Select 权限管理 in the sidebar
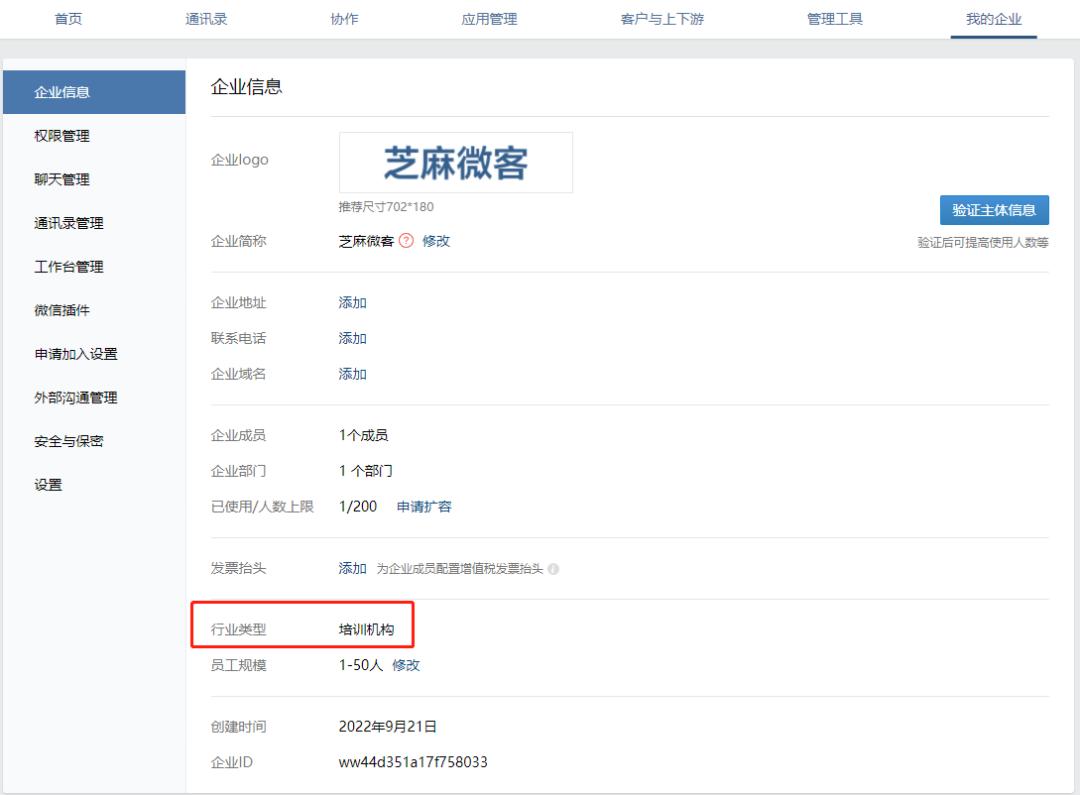Image resolution: width=1080 pixels, height=795 pixels. [62, 136]
